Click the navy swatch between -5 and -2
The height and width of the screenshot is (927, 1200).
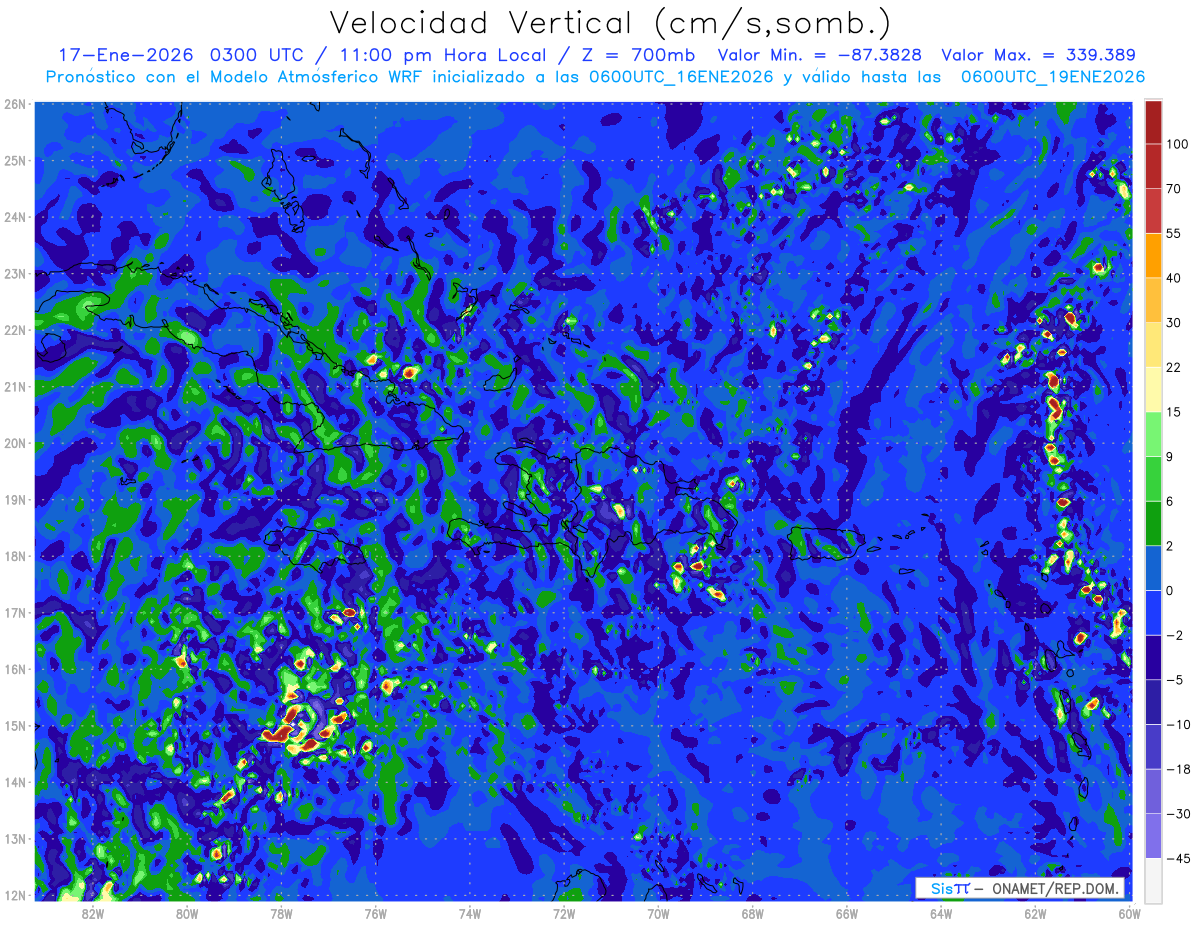[1153, 657]
